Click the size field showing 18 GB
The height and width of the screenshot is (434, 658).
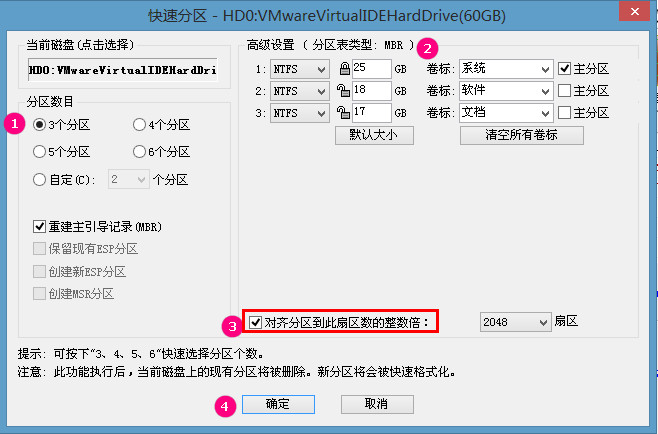pyautogui.click(x=372, y=91)
